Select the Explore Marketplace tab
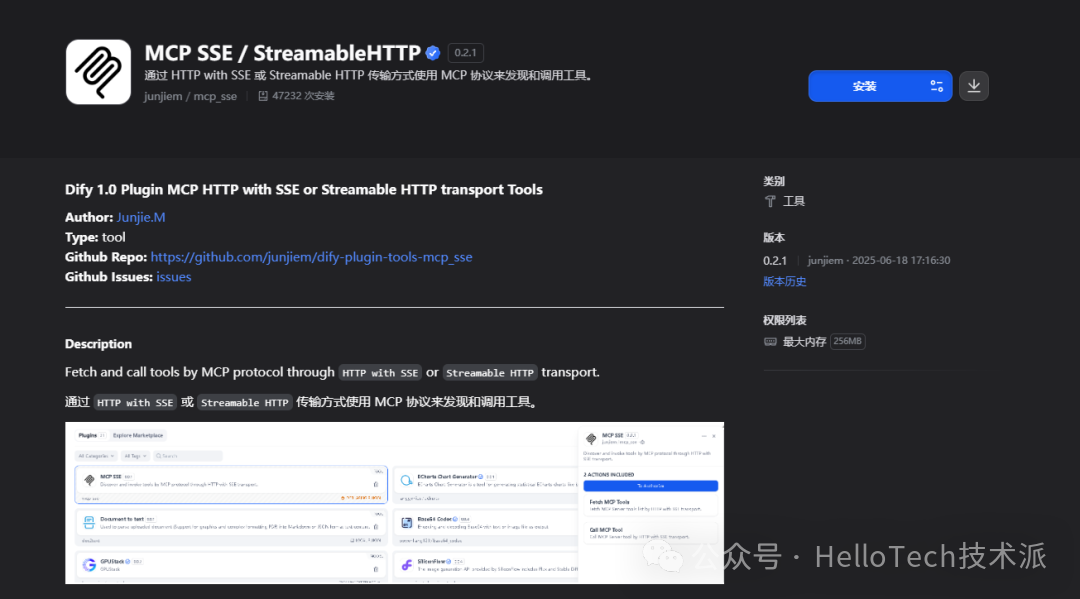This screenshot has height=599, width=1080. coord(138,434)
